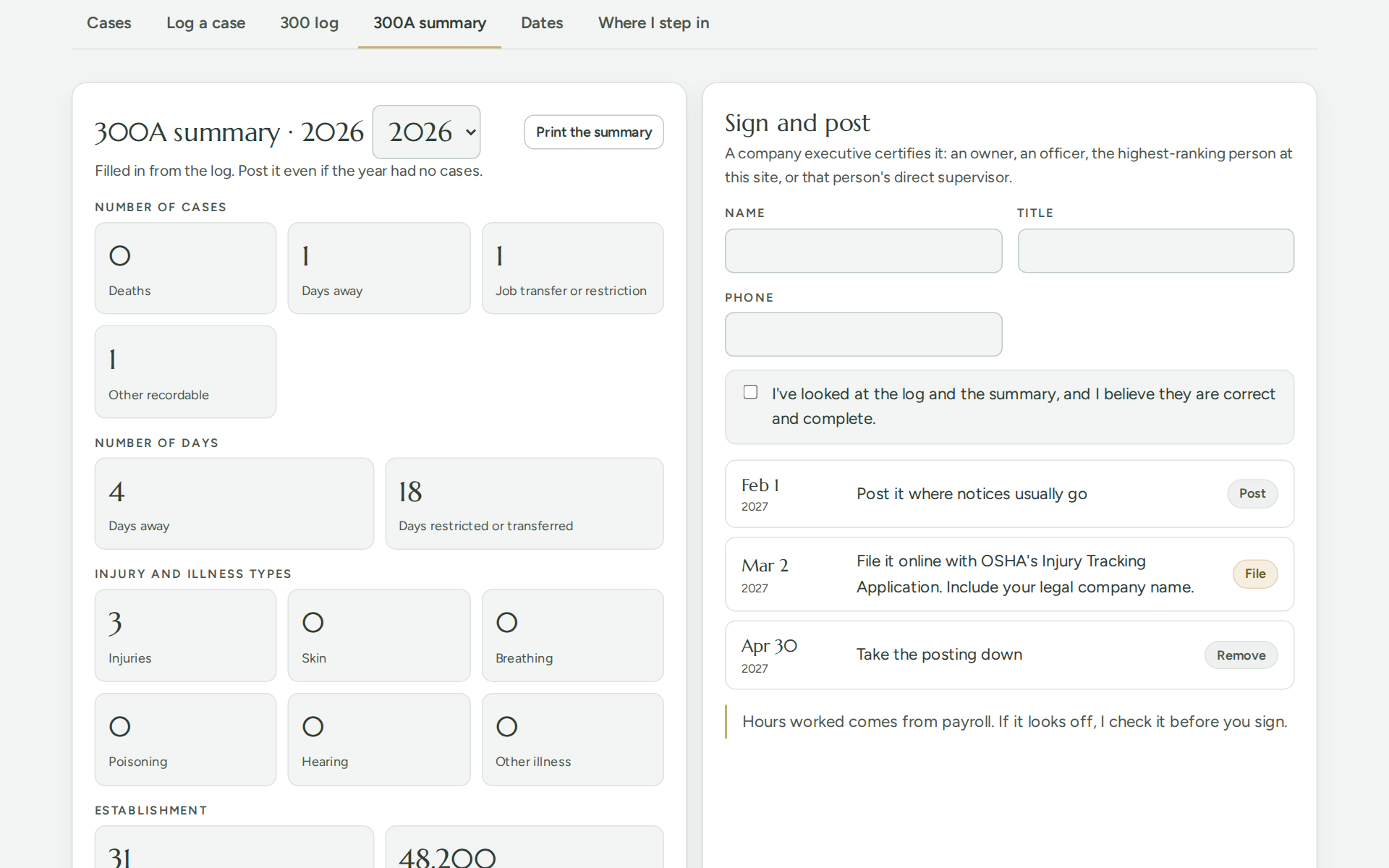Open the Cases tab
1389x868 pixels.
[x=109, y=23]
